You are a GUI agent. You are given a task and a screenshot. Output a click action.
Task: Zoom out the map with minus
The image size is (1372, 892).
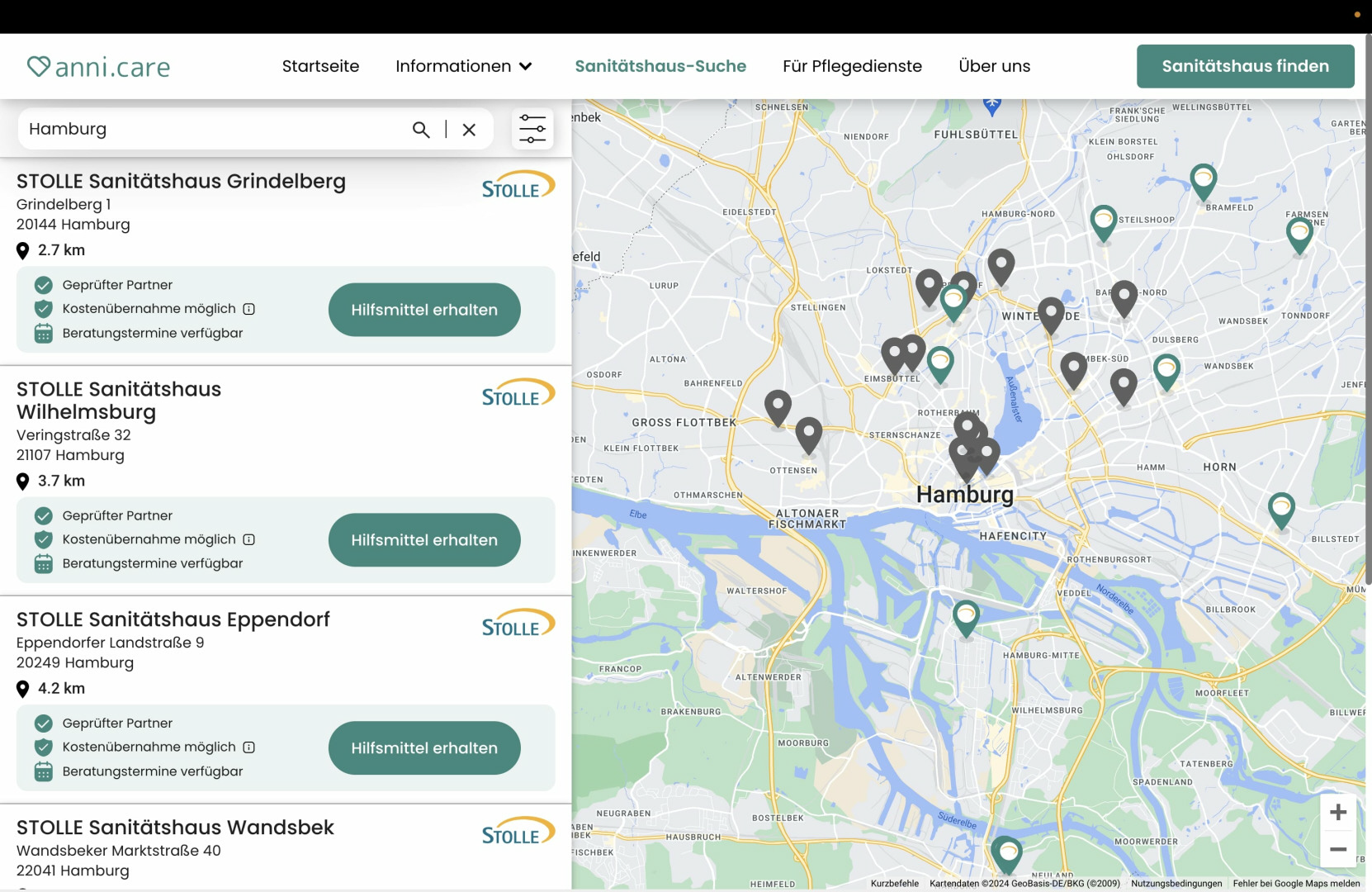1338,849
